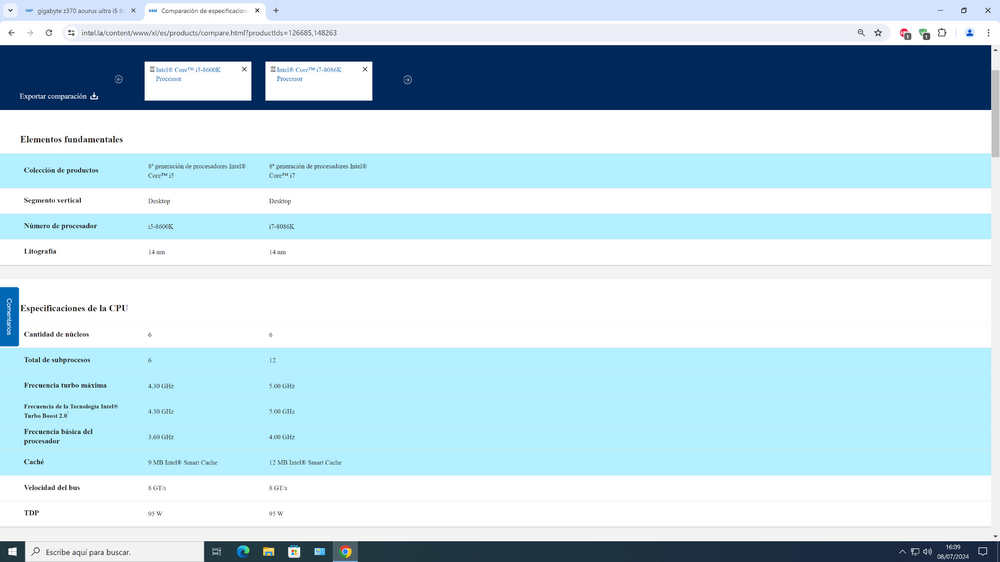Remove i7-8086K from comparison
The height and width of the screenshot is (562, 1000).
click(365, 70)
